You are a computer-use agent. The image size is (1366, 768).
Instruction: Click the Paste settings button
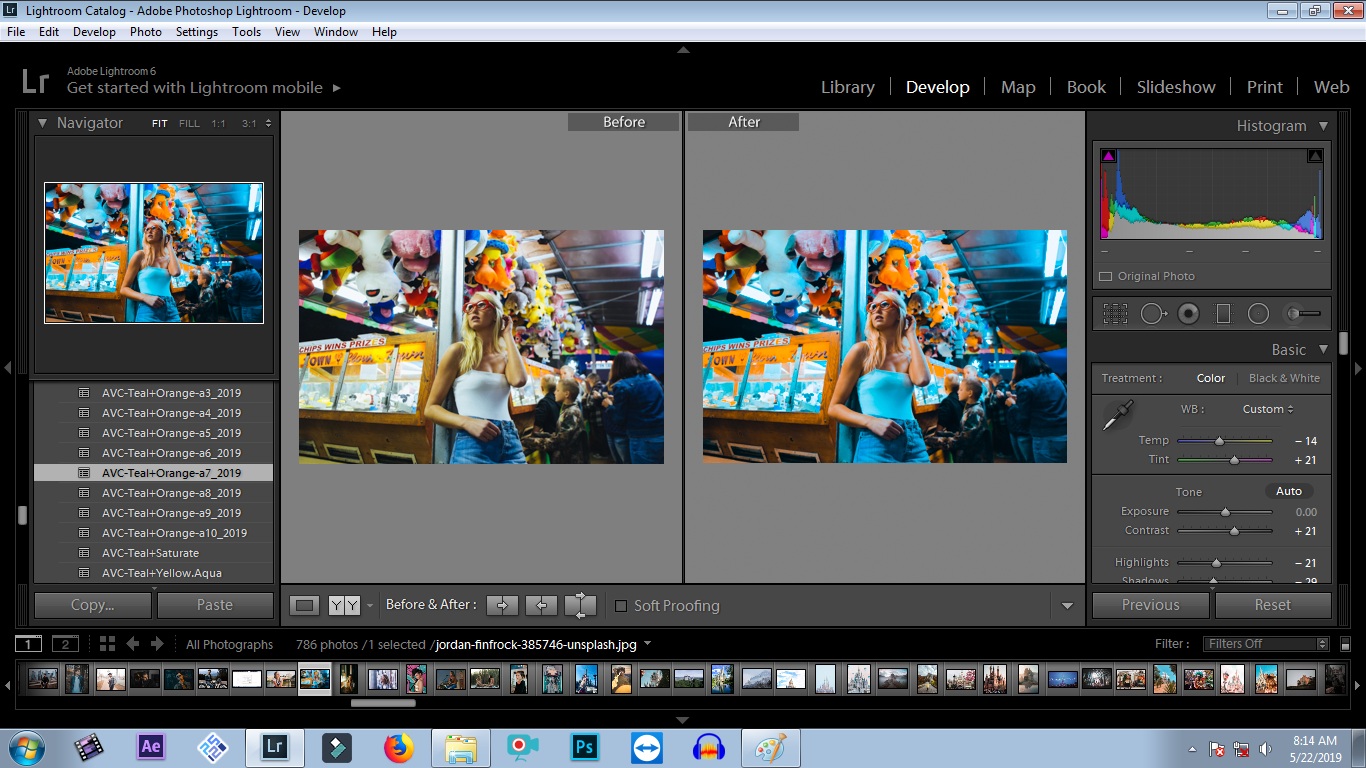[215, 605]
